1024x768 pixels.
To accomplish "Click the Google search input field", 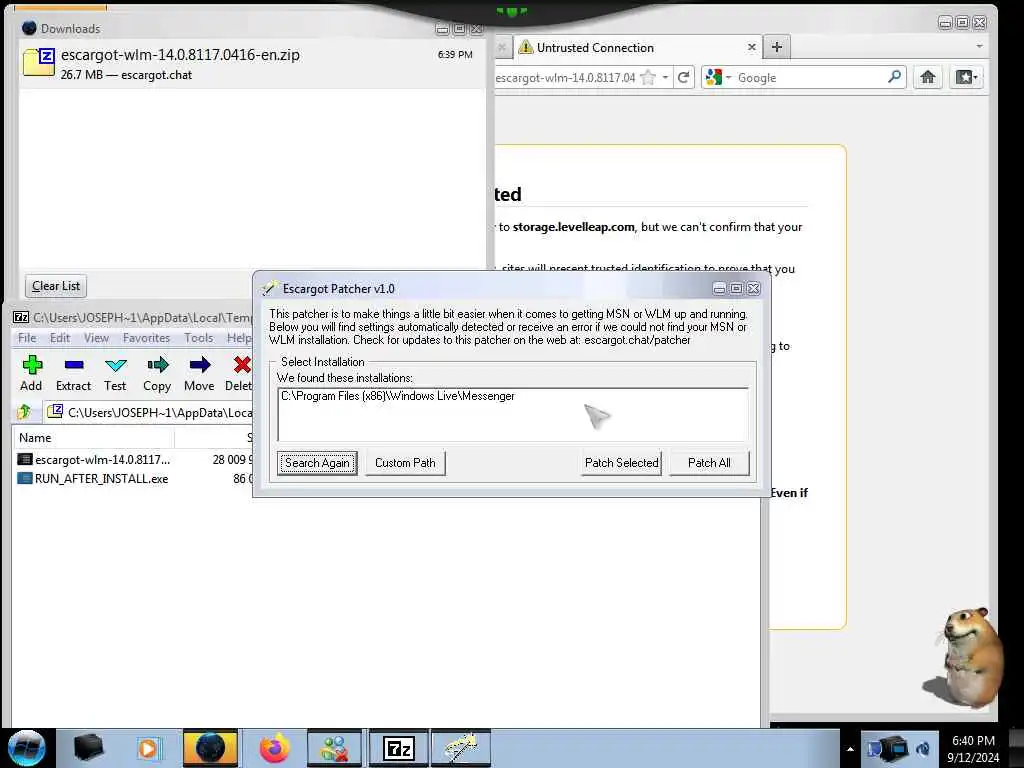I will pos(810,78).
